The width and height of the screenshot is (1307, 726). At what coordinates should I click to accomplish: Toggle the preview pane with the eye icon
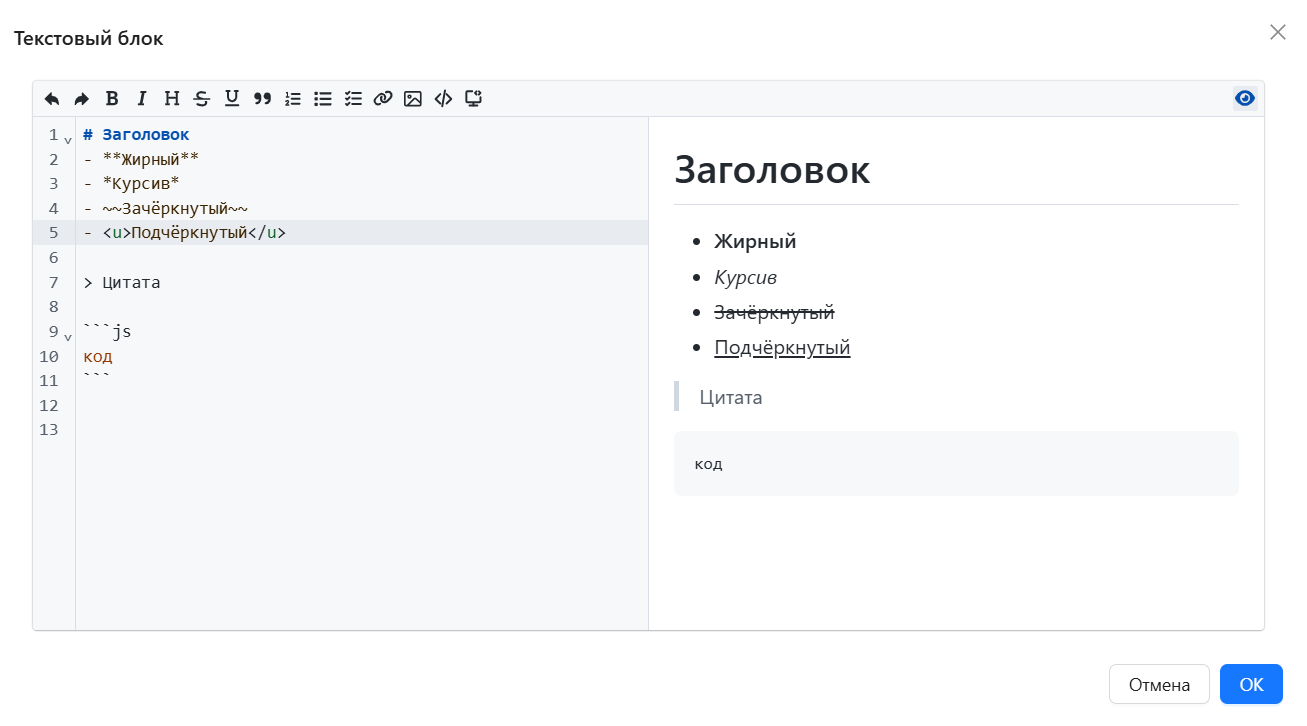pyautogui.click(x=1244, y=98)
